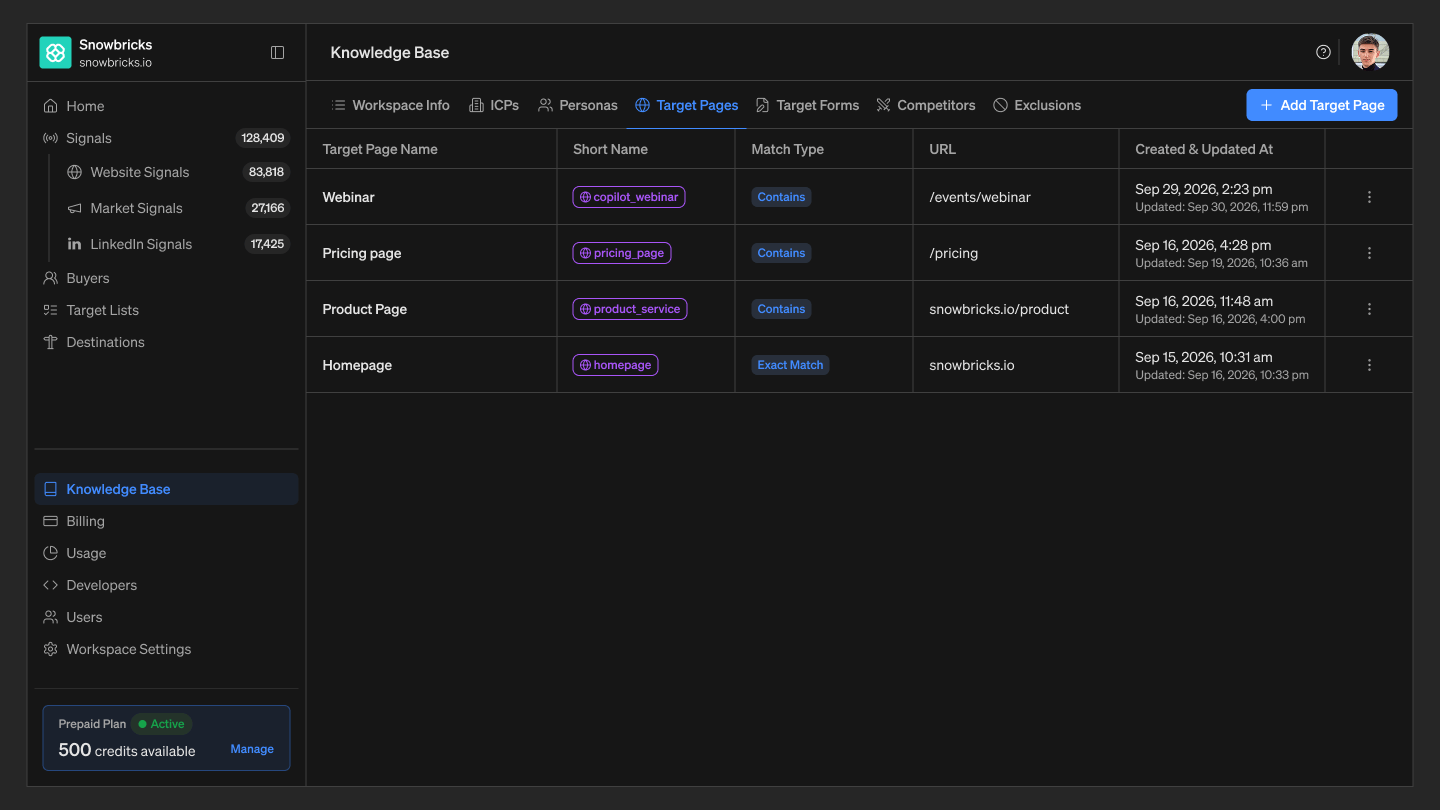
Task: Click the Usage pie chart icon
Action: pos(50,553)
